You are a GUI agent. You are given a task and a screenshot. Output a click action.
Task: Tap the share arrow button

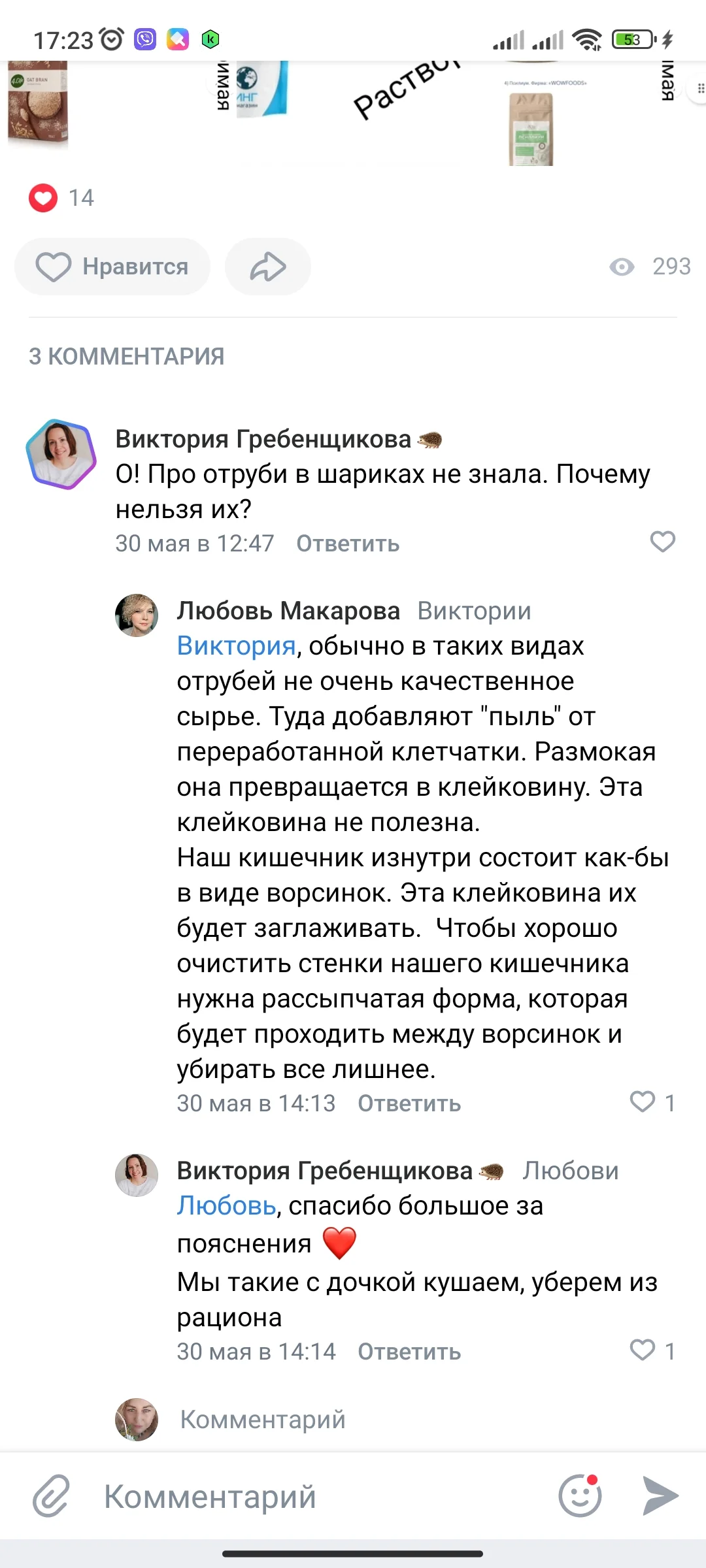[267, 267]
